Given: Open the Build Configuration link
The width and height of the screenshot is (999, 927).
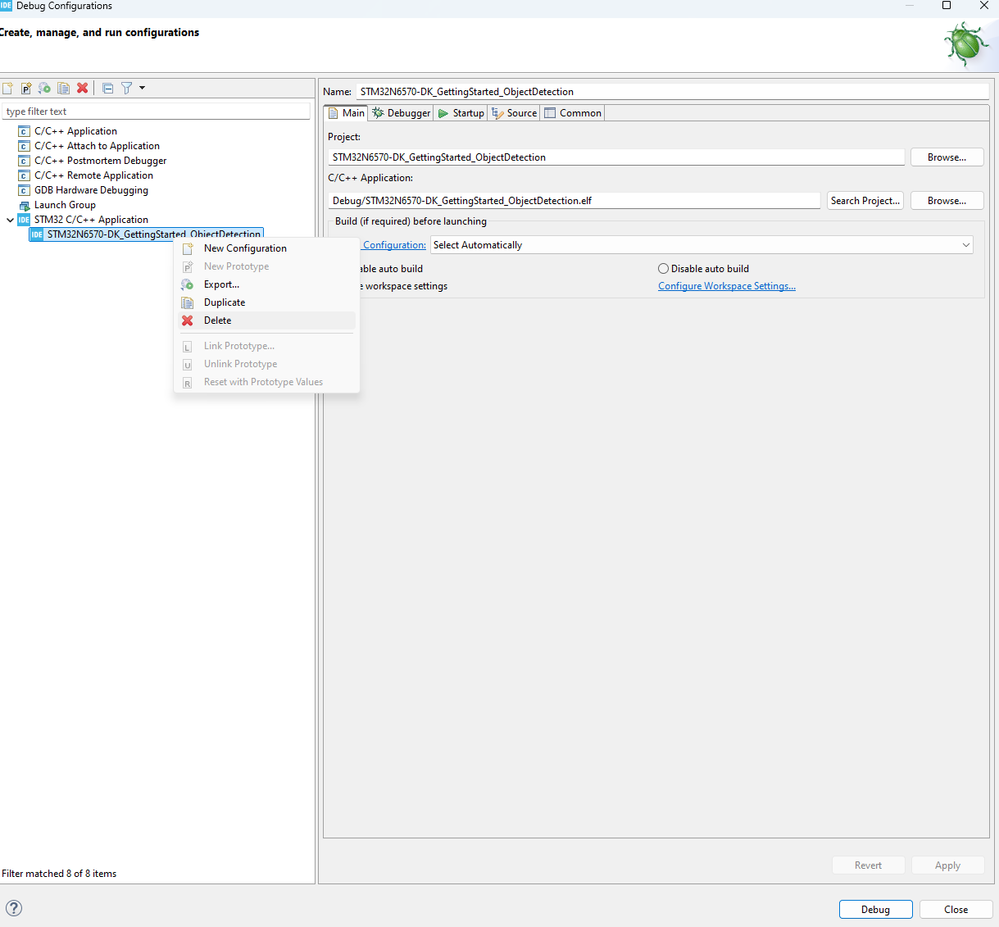Looking at the screenshot, I should coord(394,245).
